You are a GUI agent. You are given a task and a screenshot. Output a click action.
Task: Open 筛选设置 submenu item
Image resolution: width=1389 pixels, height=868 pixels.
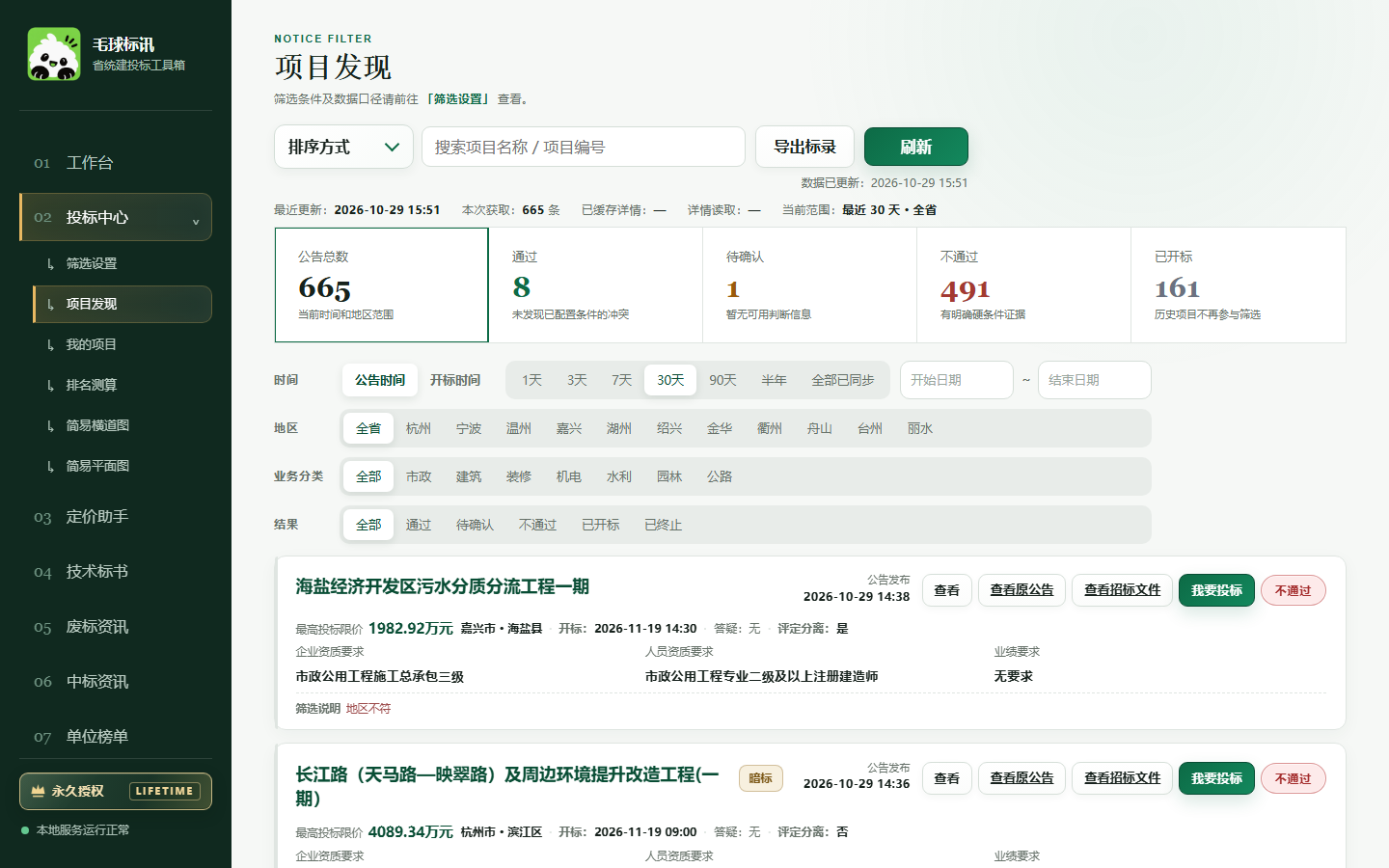(123, 263)
